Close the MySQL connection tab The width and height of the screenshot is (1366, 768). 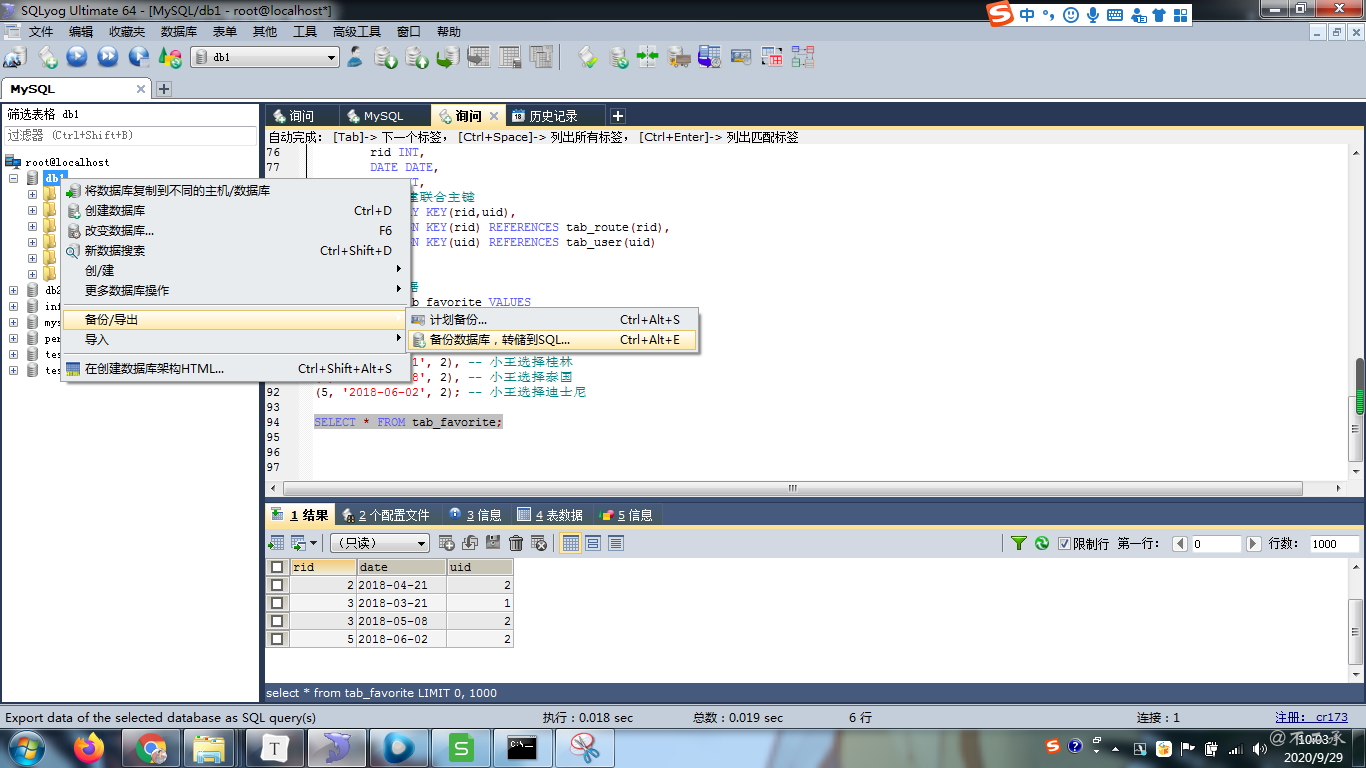tap(141, 89)
